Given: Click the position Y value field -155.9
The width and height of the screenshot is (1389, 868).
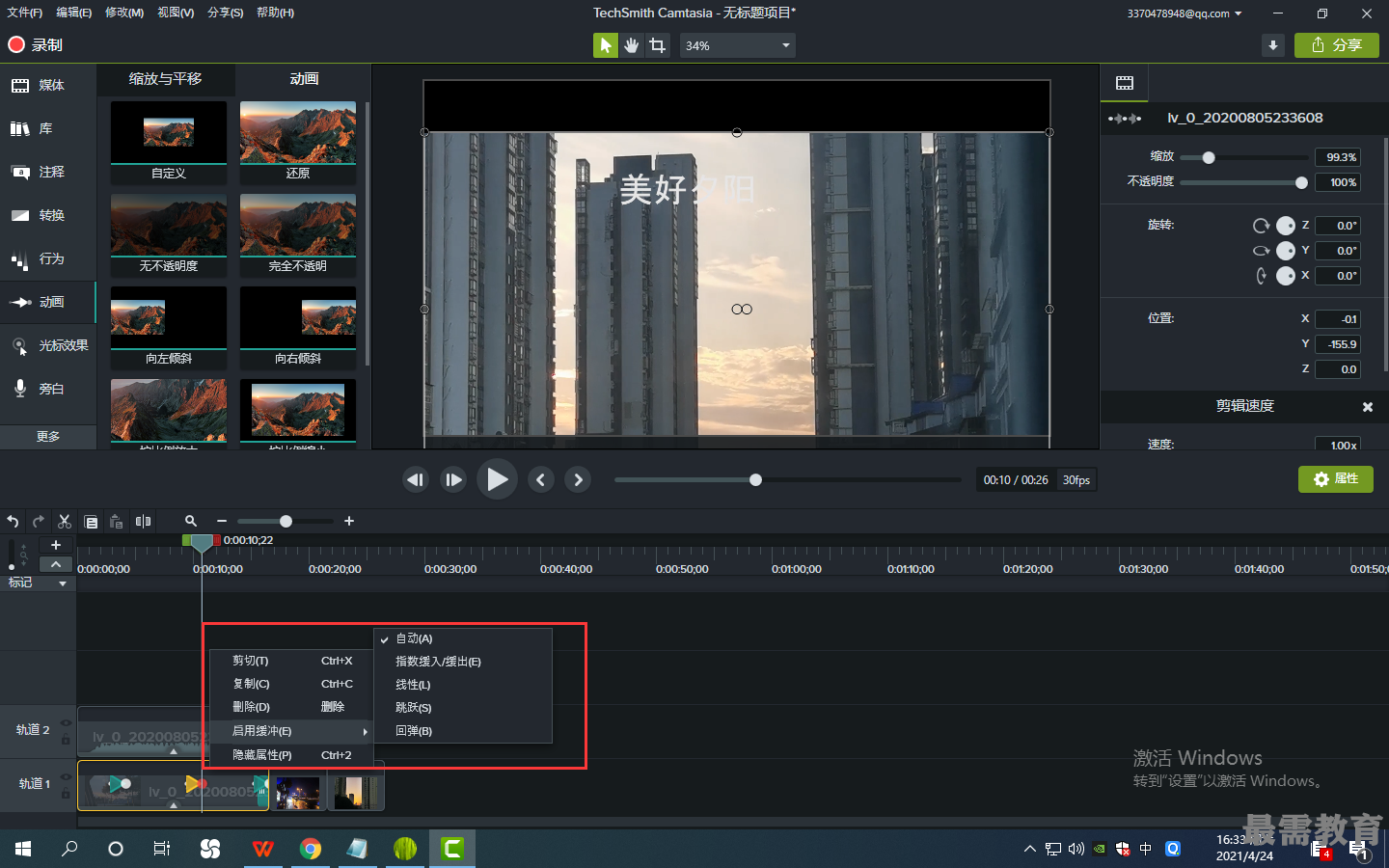Looking at the screenshot, I should click(1337, 344).
